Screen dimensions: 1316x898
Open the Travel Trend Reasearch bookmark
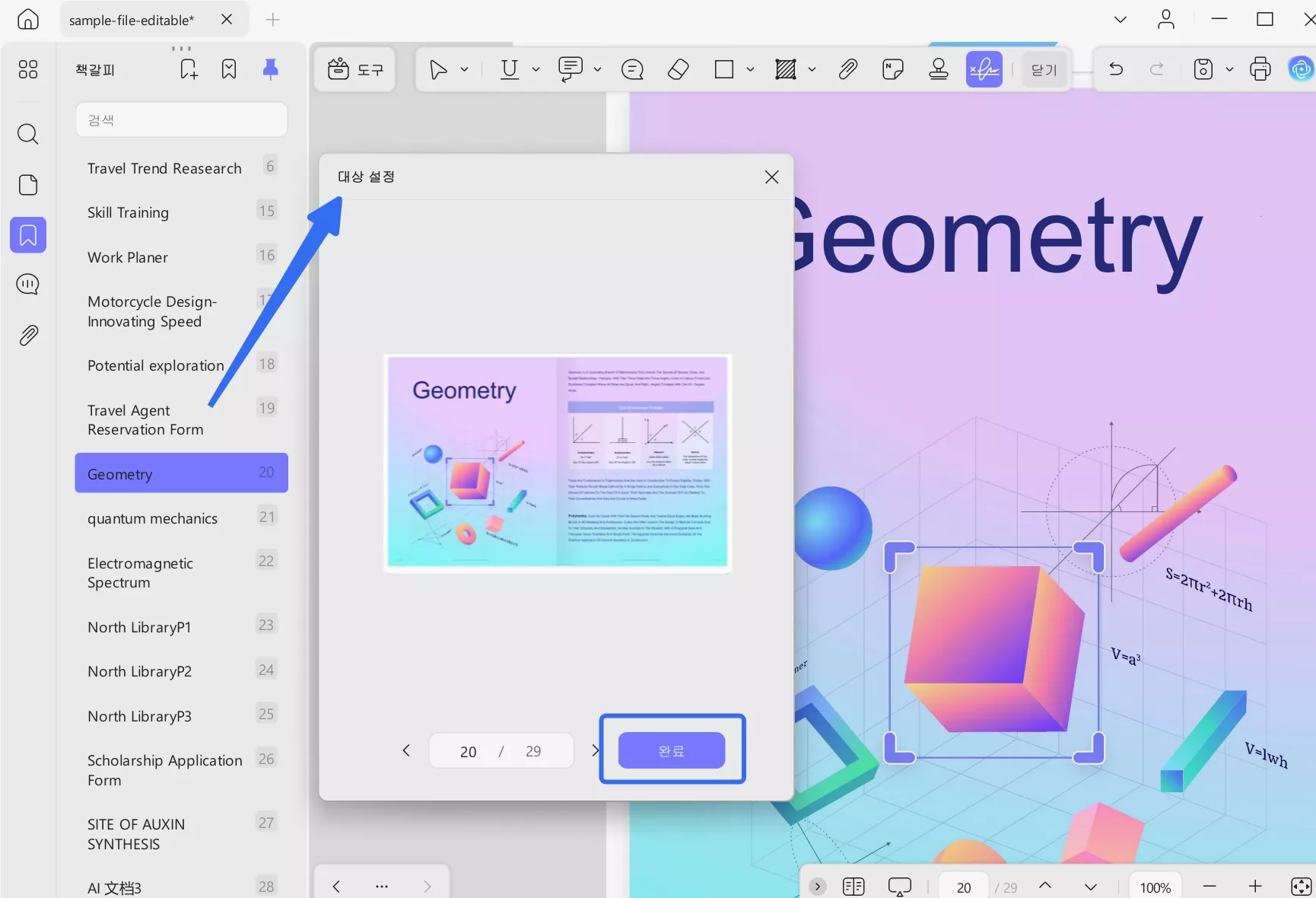pyautogui.click(x=181, y=168)
